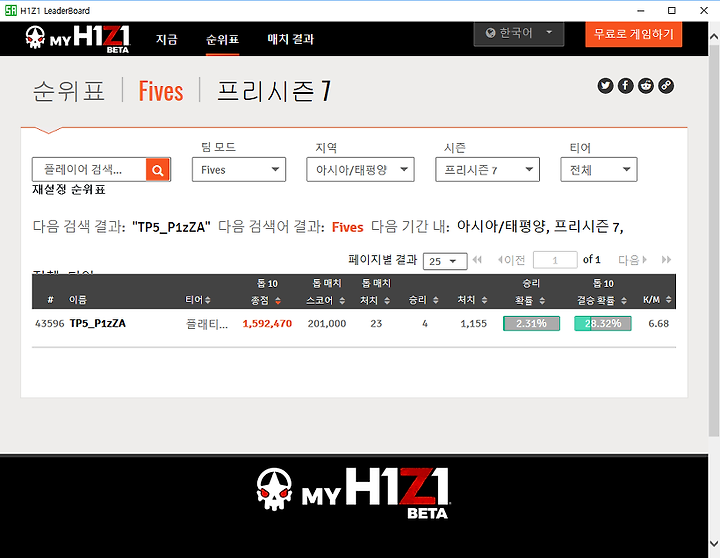Screen dimensions: 720x558
Task: Click the page number input box
Action: (555, 260)
